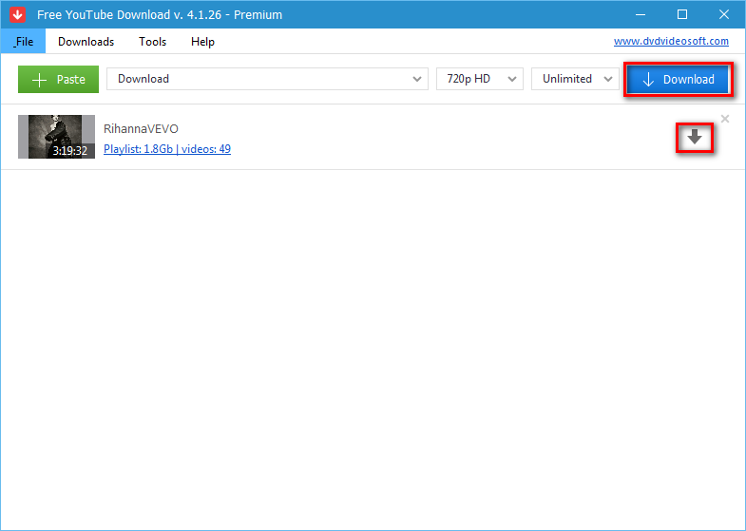Open the Tools menu

pyautogui.click(x=152, y=41)
